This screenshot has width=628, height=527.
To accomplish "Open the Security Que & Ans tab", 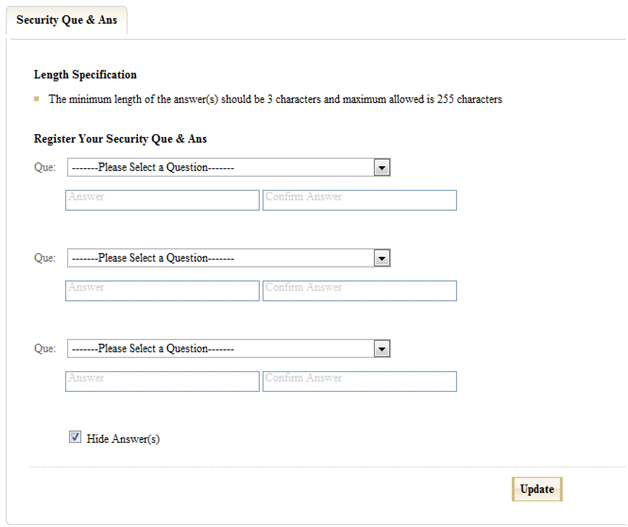I will (65, 20).
